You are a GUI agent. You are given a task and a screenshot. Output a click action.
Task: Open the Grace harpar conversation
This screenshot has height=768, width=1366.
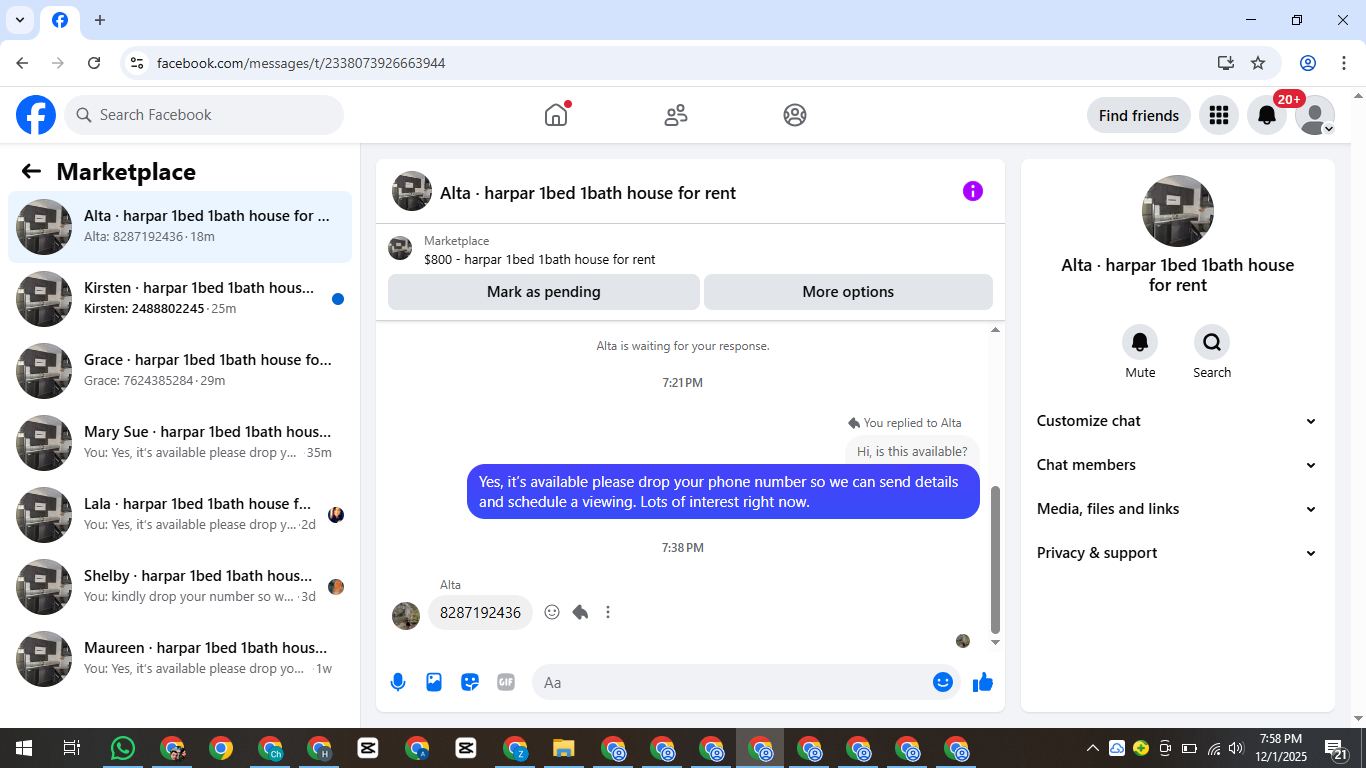pyautogui.click(x=180, y=371)
